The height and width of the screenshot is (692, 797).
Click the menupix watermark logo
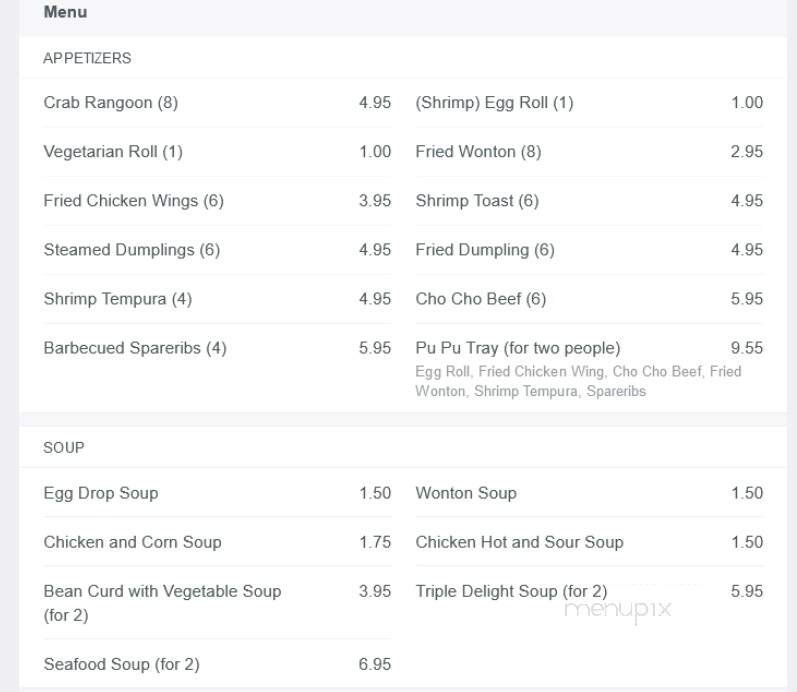coord(617,610)
